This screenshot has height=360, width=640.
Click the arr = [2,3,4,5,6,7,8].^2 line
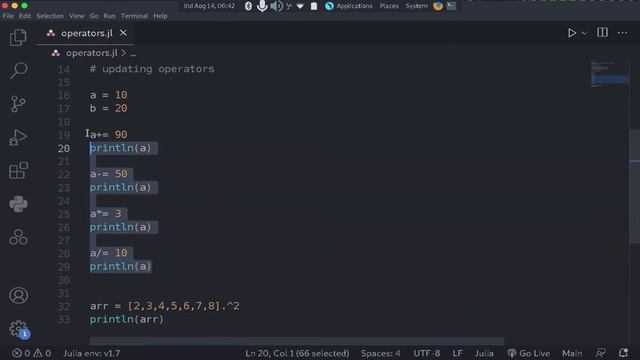(164, 306)
